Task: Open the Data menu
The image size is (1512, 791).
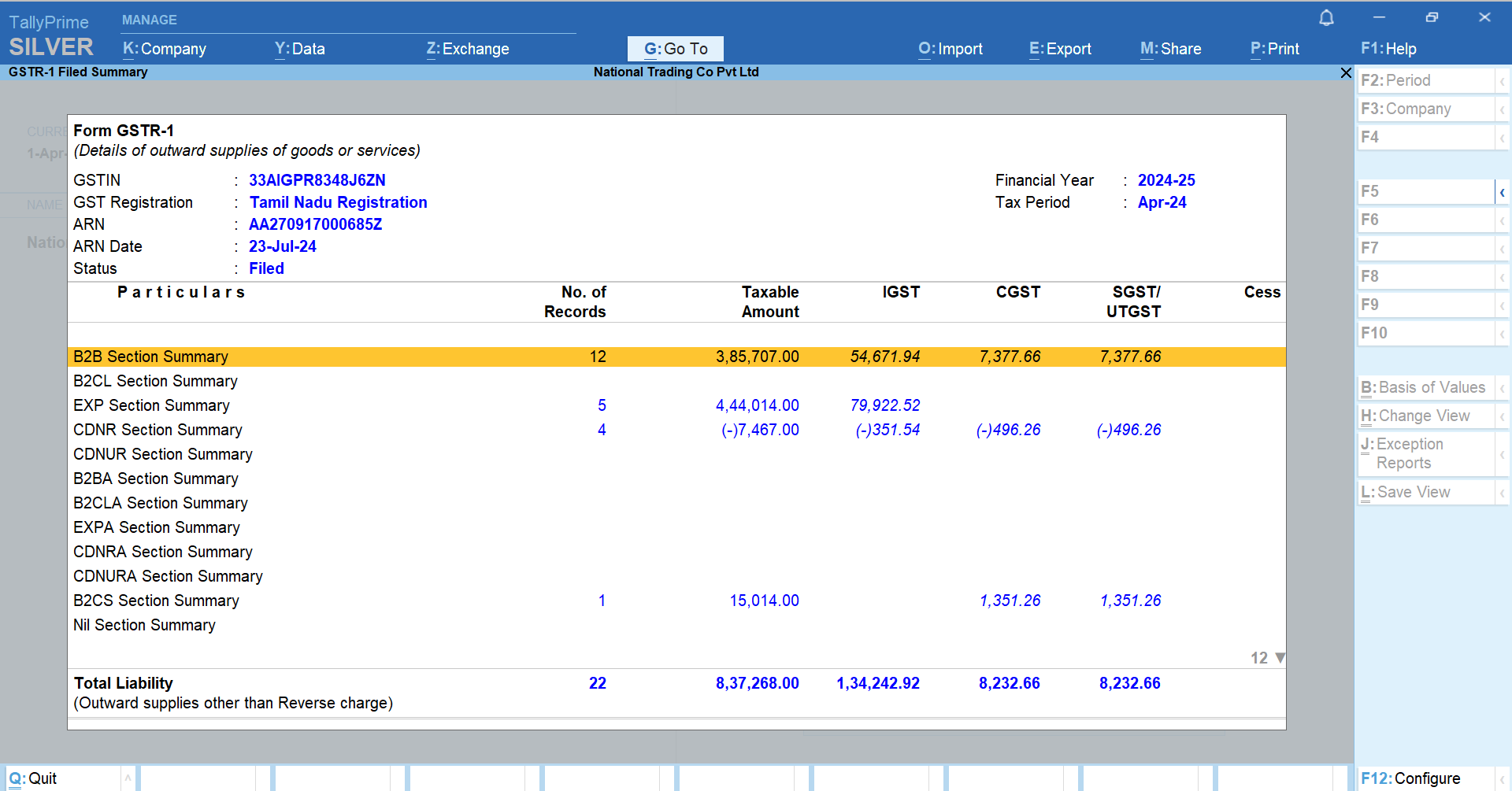Action: [299, 49]
